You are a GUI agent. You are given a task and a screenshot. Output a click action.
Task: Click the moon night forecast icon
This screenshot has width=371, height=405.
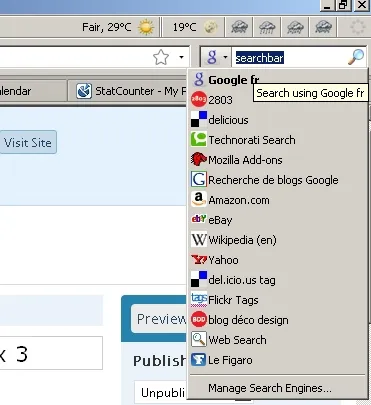tap(211, 27)
